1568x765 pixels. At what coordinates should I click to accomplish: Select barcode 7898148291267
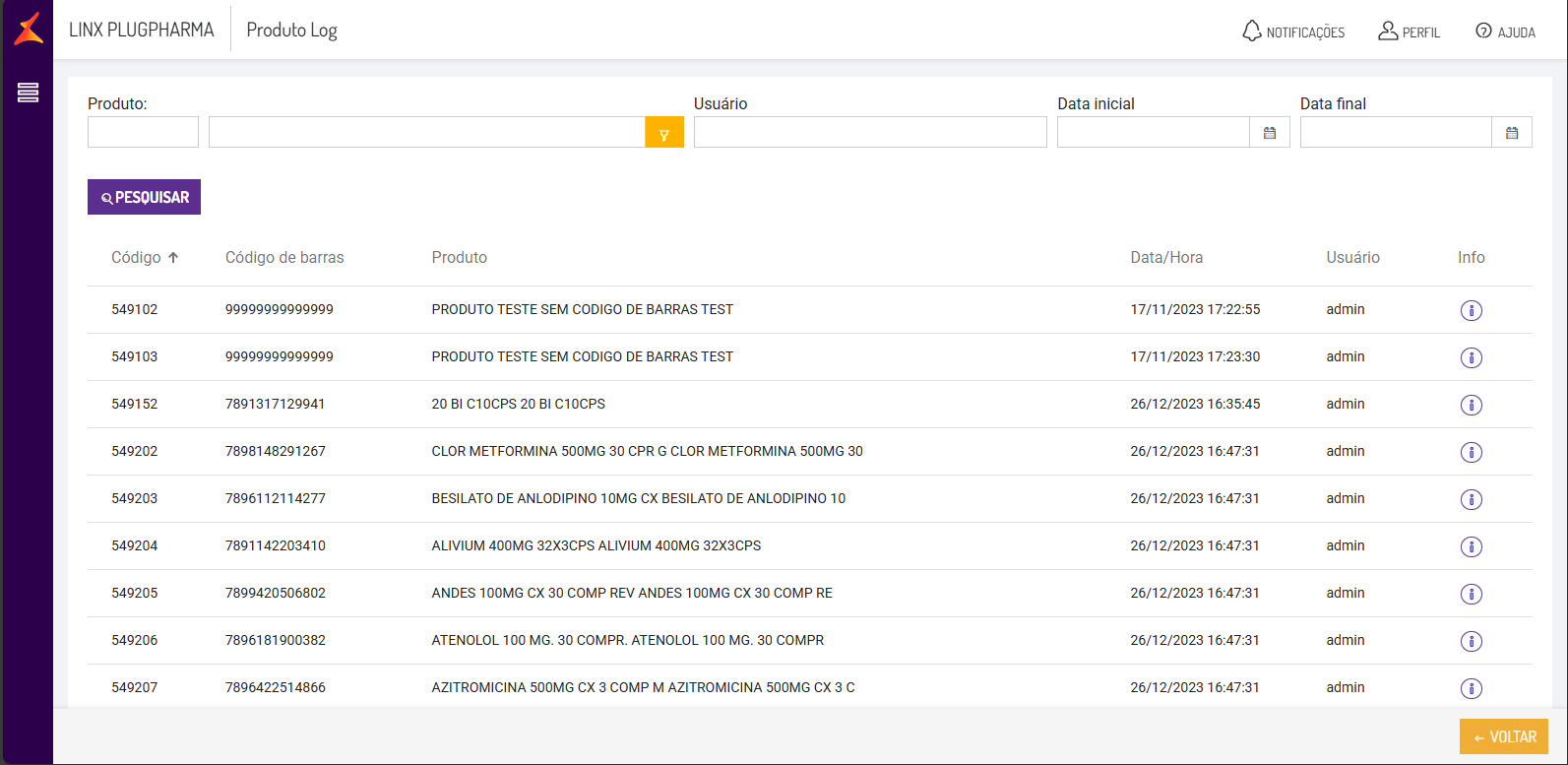click(x=276, y=451)
